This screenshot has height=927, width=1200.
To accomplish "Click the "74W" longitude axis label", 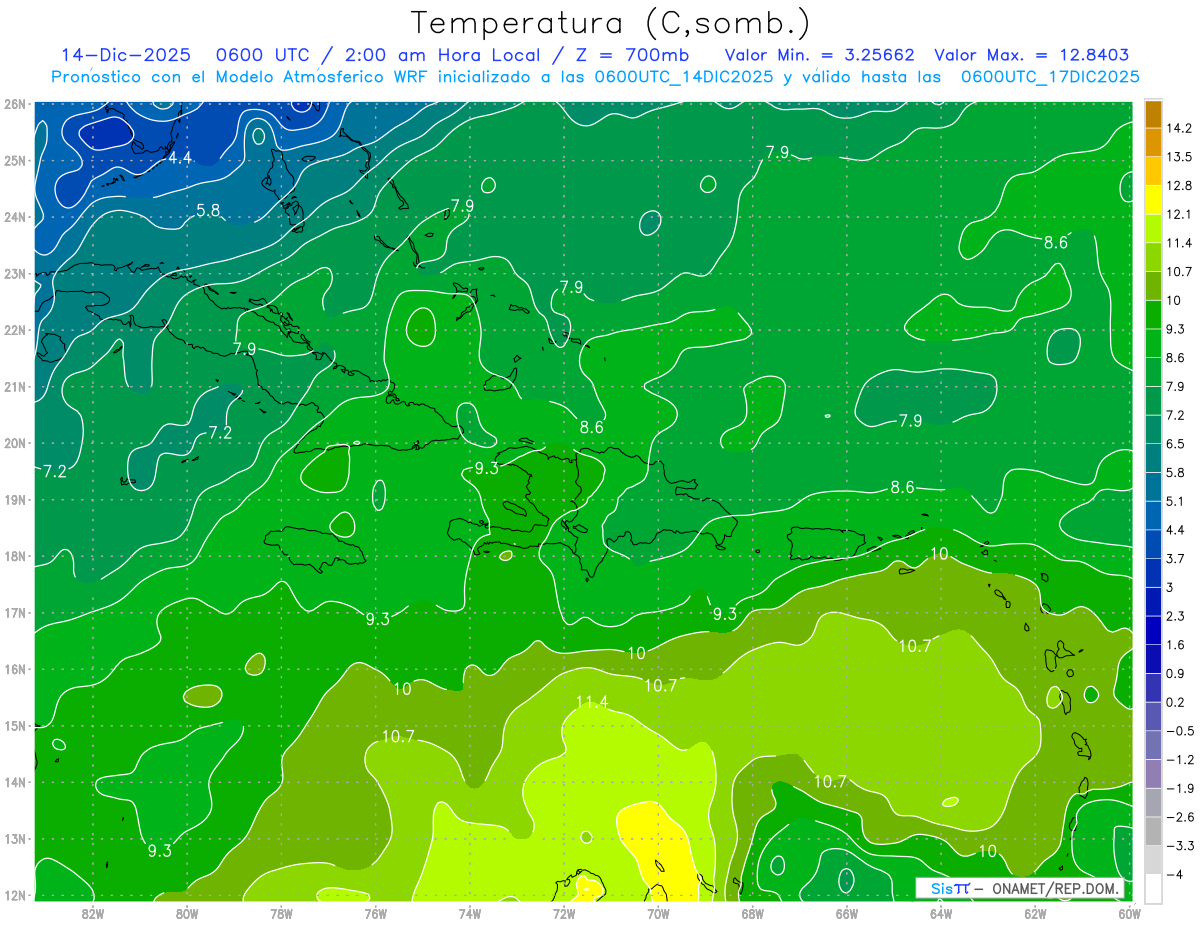I will (x=470, y=913).
